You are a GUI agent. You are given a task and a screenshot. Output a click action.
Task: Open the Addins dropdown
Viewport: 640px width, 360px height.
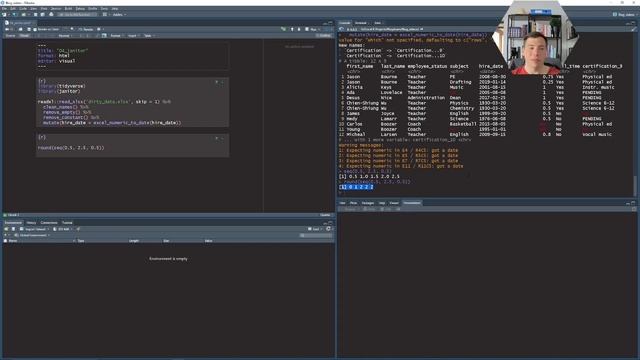pyautogui.click(x=119, y=15)
